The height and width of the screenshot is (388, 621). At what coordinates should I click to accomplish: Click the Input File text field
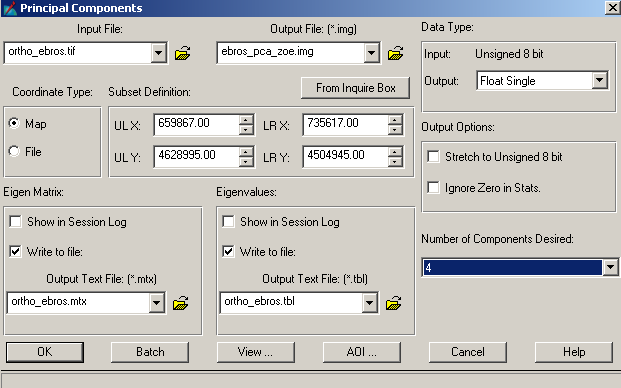pos(78,53)
